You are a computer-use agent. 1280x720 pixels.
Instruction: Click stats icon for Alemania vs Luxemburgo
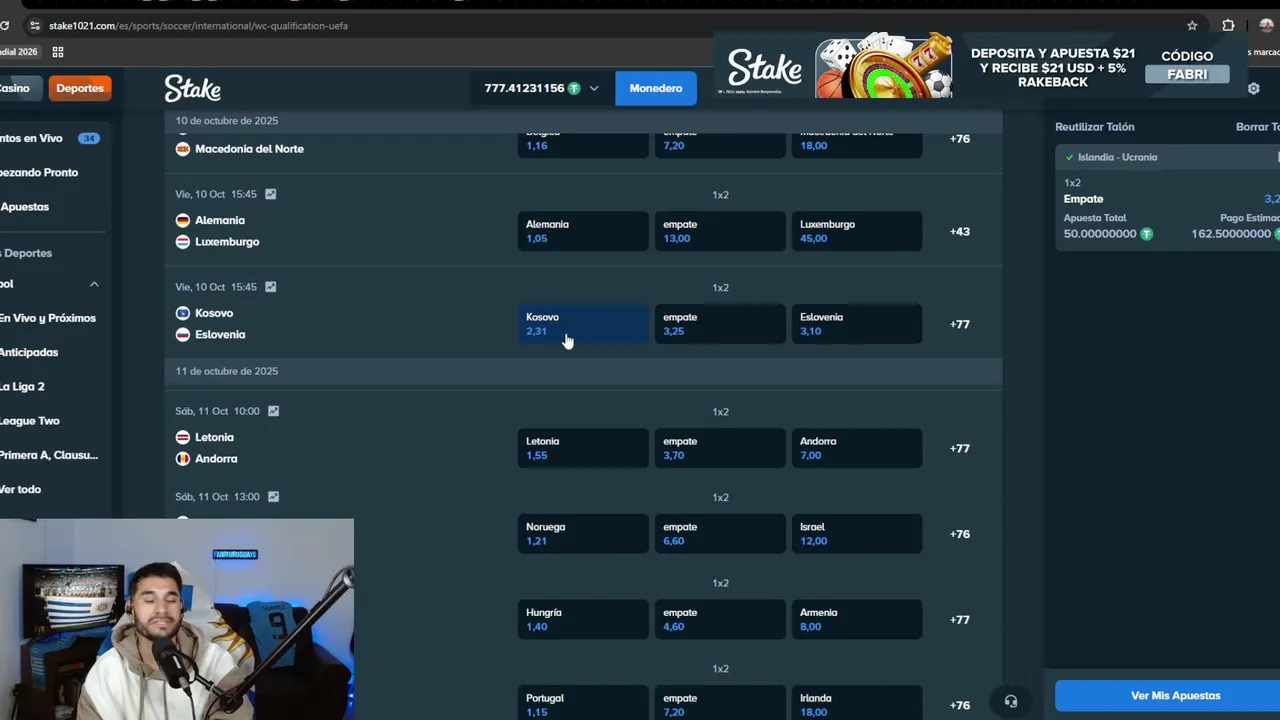point(271,194)
